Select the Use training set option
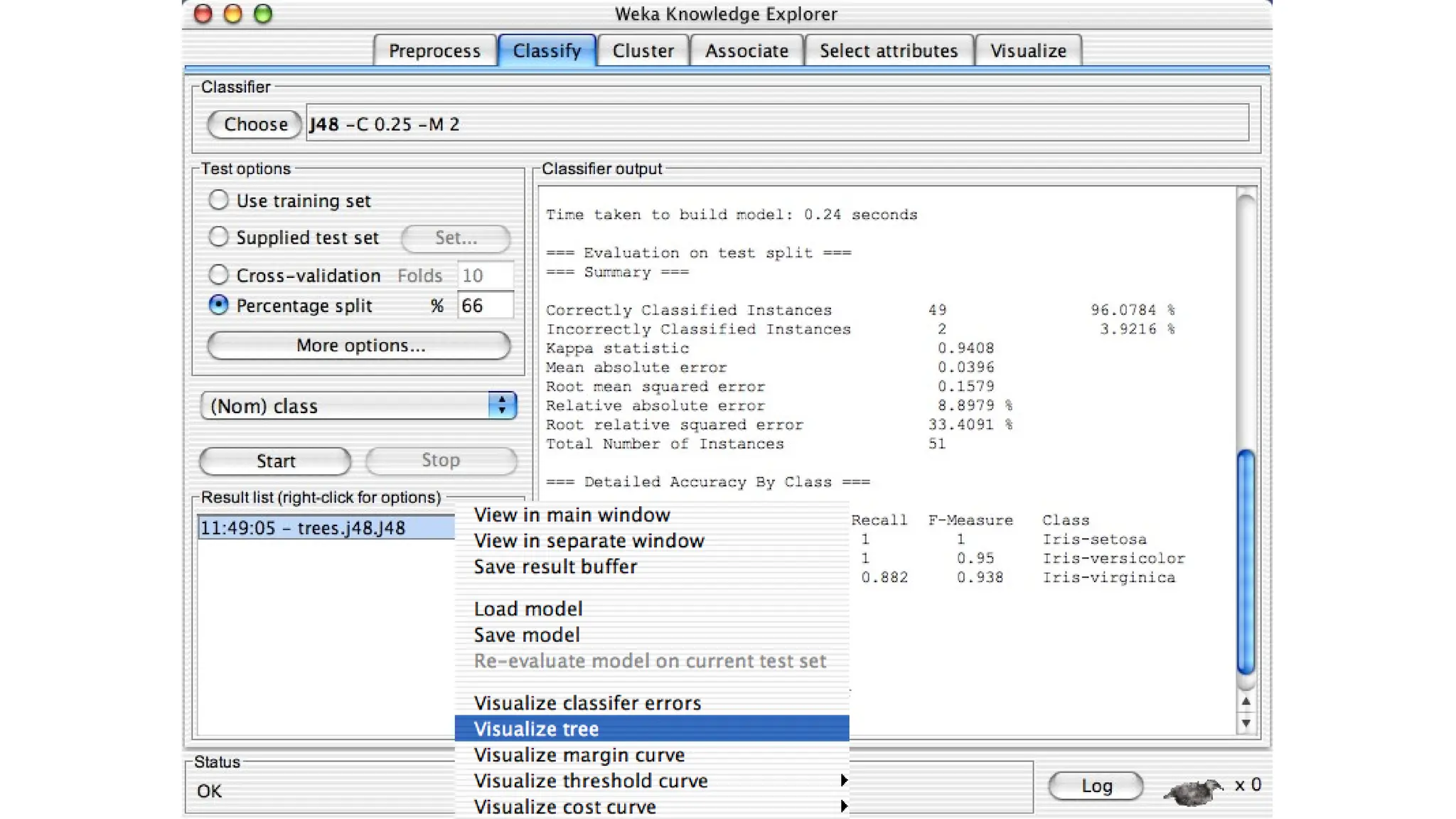The image size is (1456, 819). (218, 200)
